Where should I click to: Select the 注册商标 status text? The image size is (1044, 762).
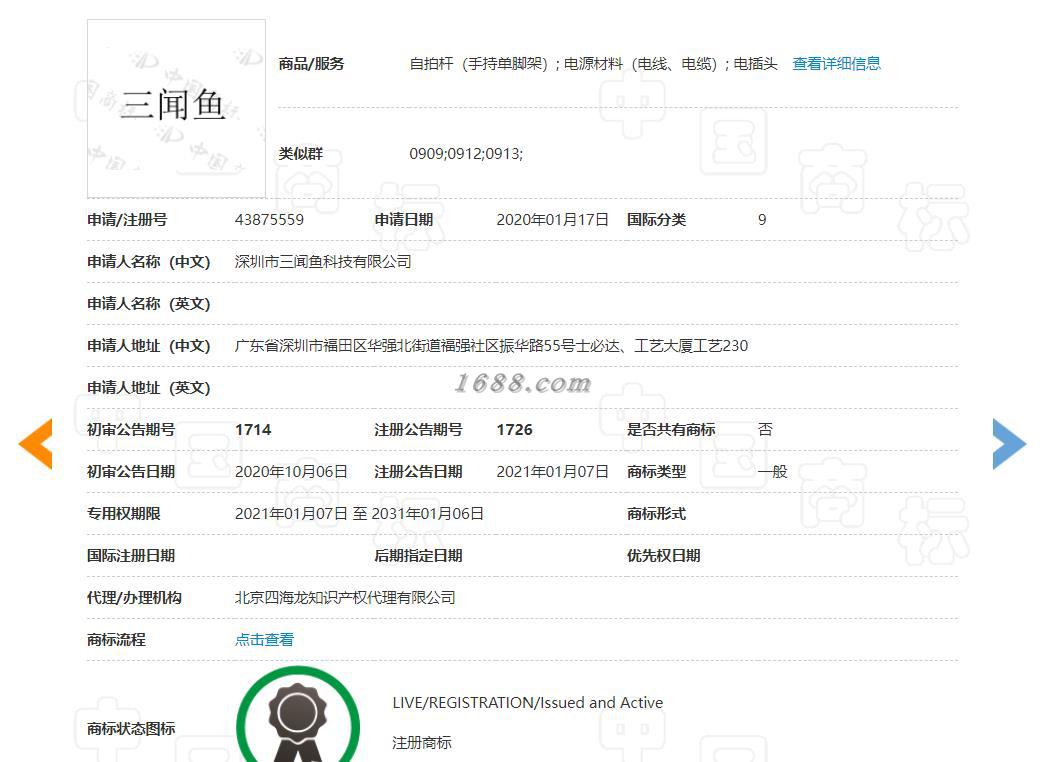[422, 743]
